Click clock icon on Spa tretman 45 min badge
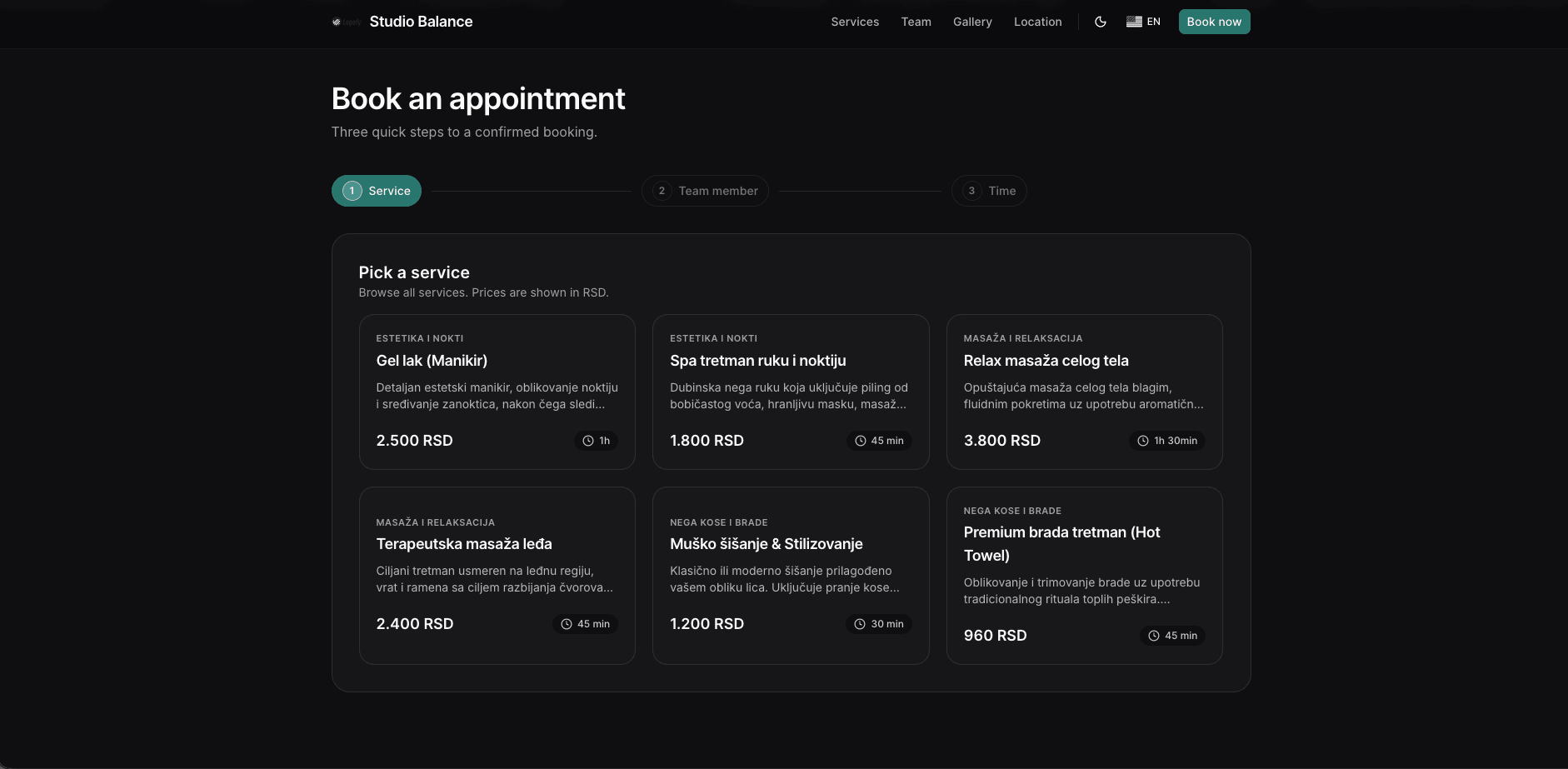Viewport: 1568px width, 769px height. [861, 441]
